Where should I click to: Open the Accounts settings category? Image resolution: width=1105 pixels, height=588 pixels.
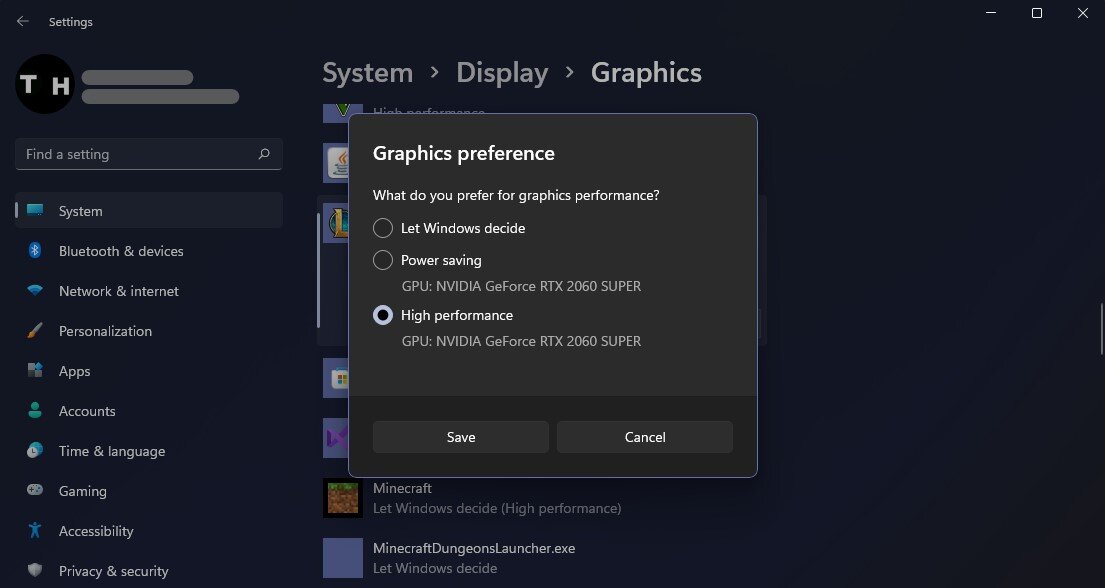(x=149, y=411)
